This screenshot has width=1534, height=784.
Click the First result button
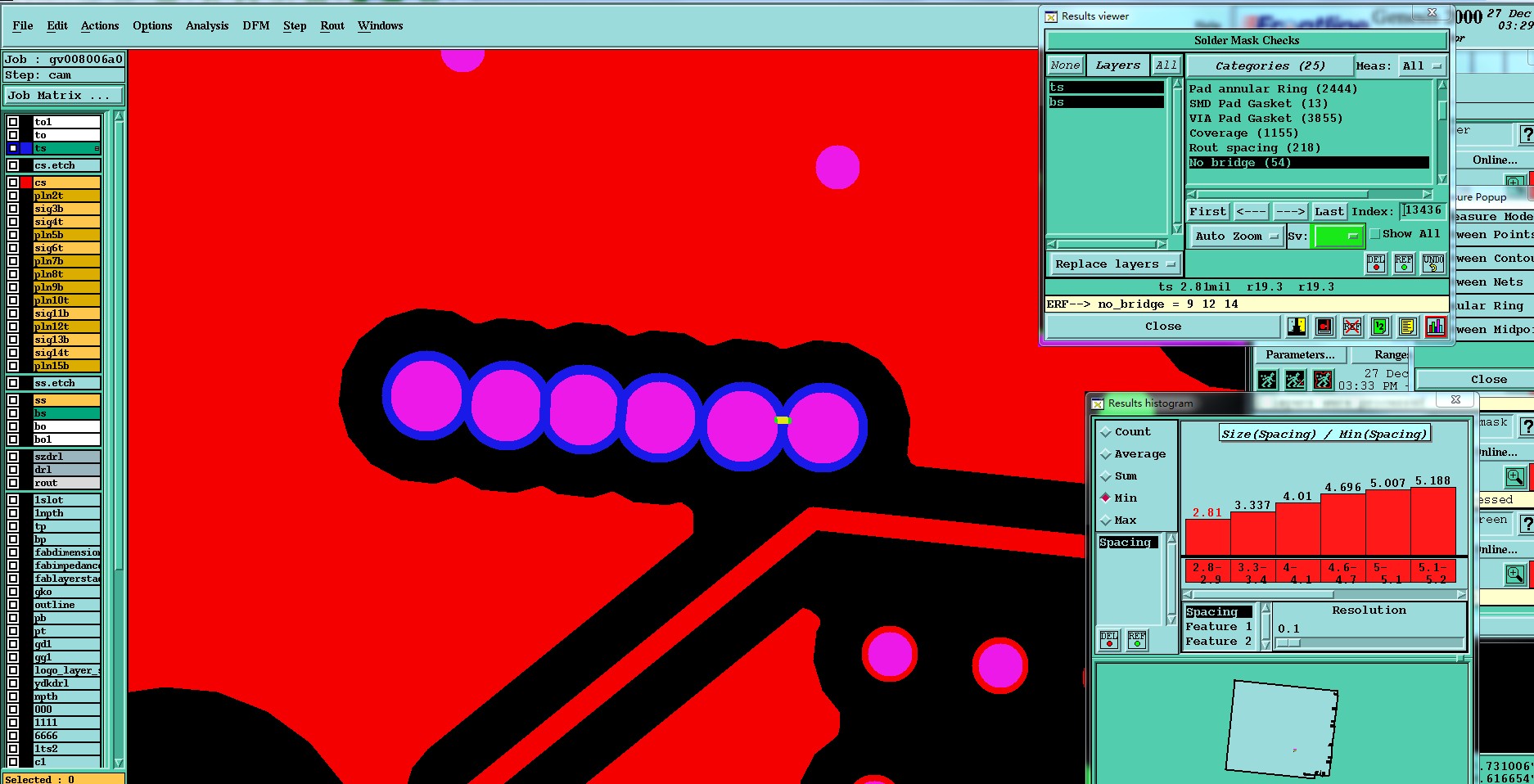tap(1208, 212)
